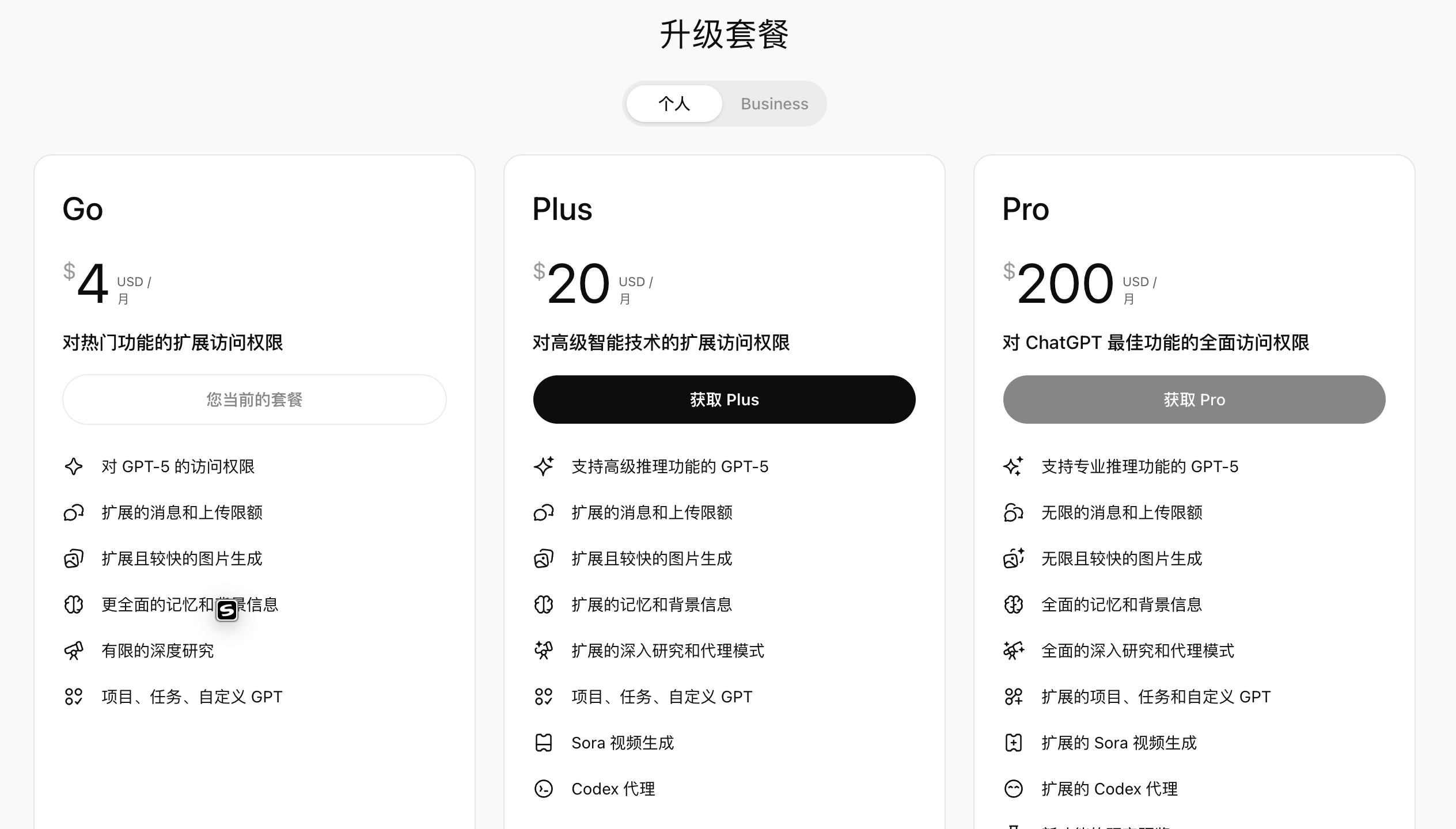Click text 有限的深度研究
The image size is (1456, 829).
[158, 651]
